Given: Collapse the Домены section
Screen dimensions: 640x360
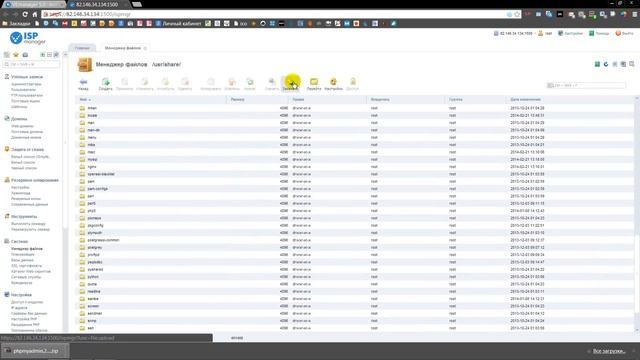Looking at the screenshot, I should (x=19, y=119).
